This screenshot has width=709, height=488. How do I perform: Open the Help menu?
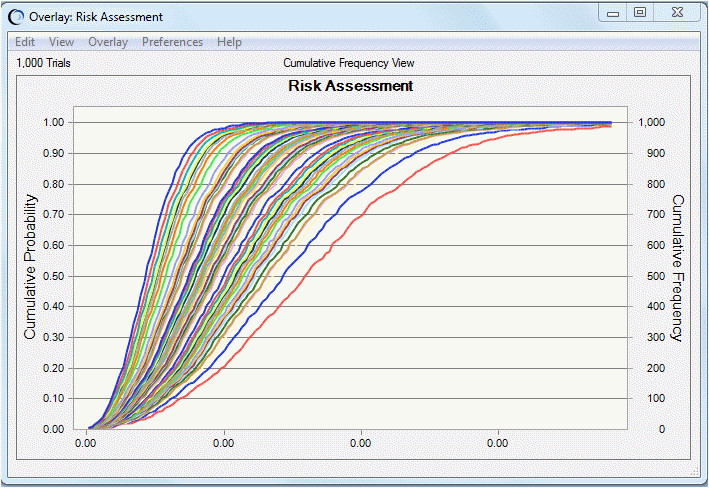(x=229, y=42)
